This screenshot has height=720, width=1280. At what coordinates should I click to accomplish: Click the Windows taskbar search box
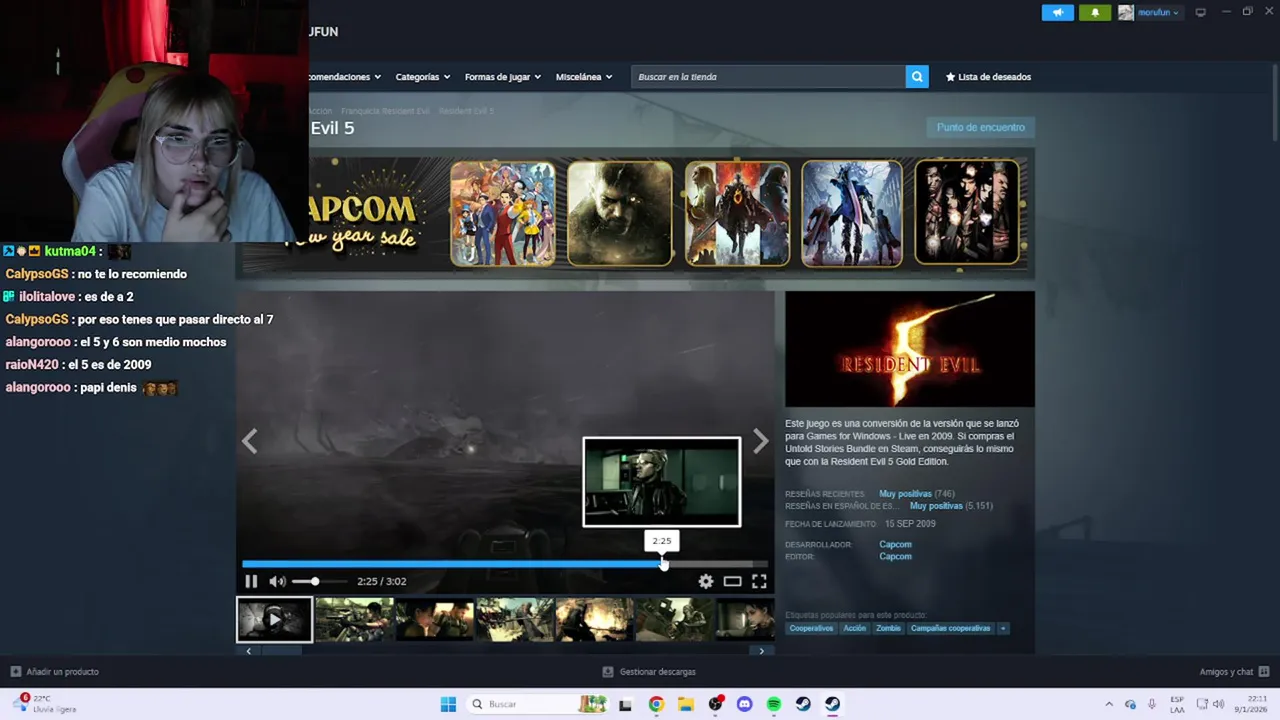[x=537, y=704]
